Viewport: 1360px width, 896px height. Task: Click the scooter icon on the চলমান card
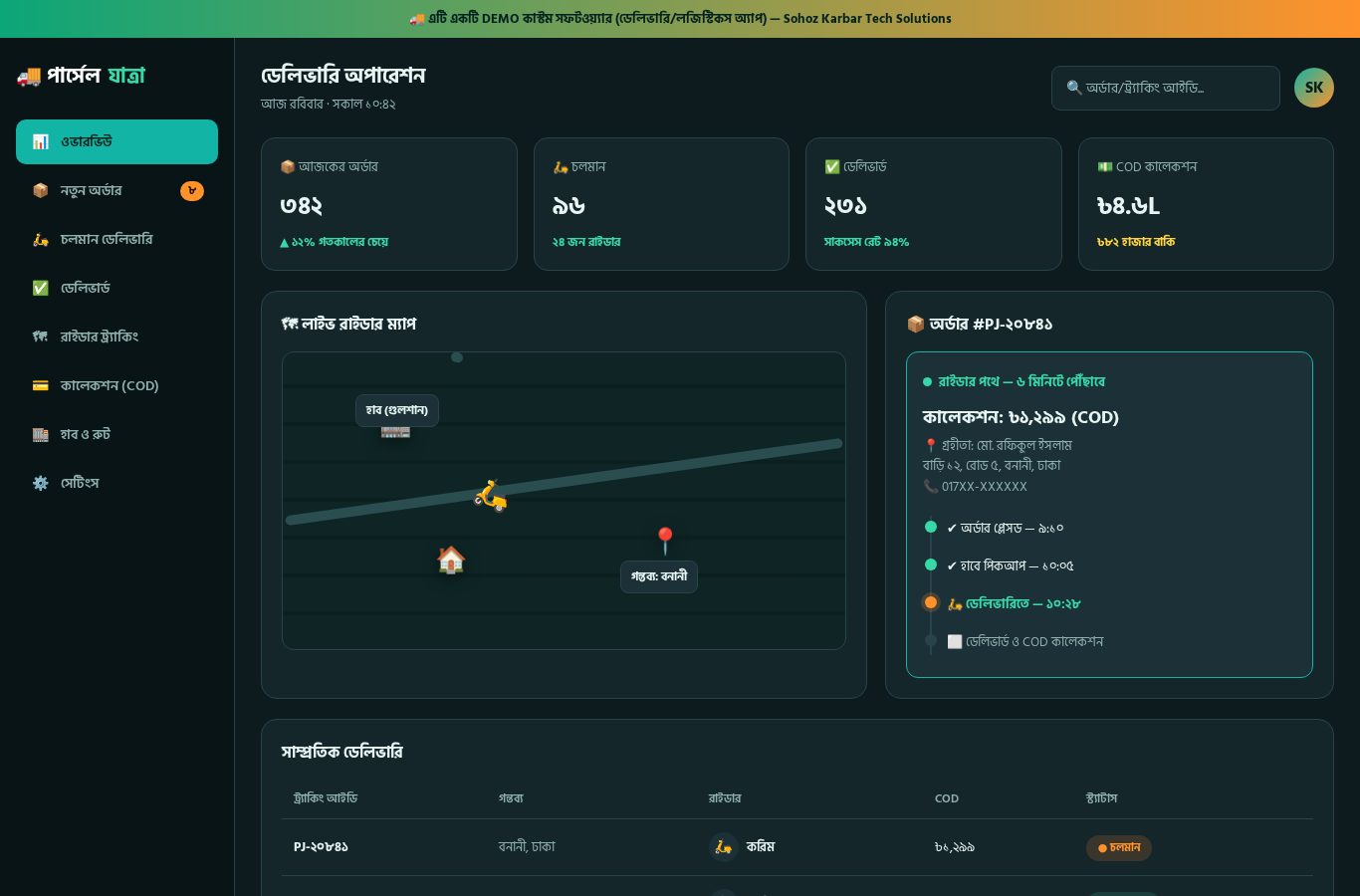pyautogui.click(x=561, y=166)
